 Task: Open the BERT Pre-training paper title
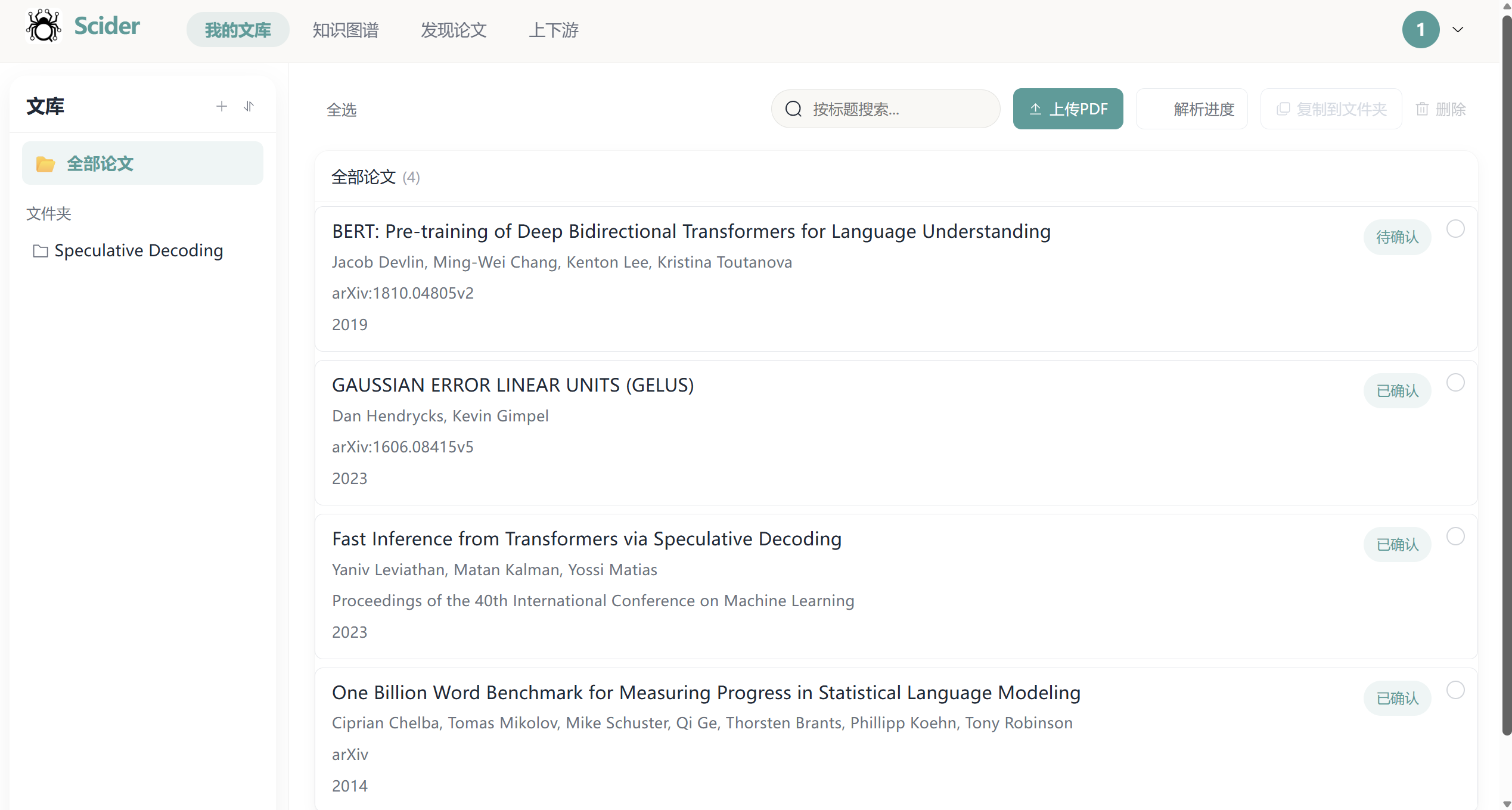[691, 231]
